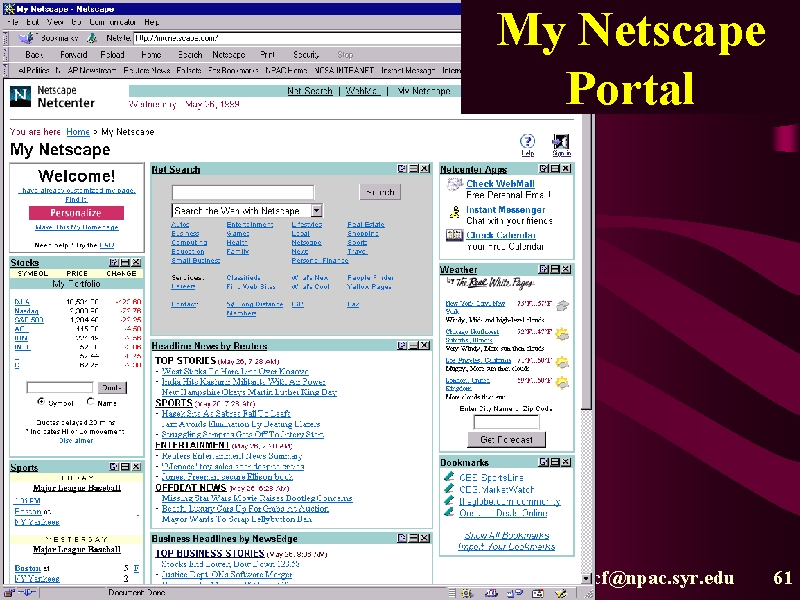Close the Business Headlines by NewsEdge panel
Screen dimensions: 800x600
point(424,538)
